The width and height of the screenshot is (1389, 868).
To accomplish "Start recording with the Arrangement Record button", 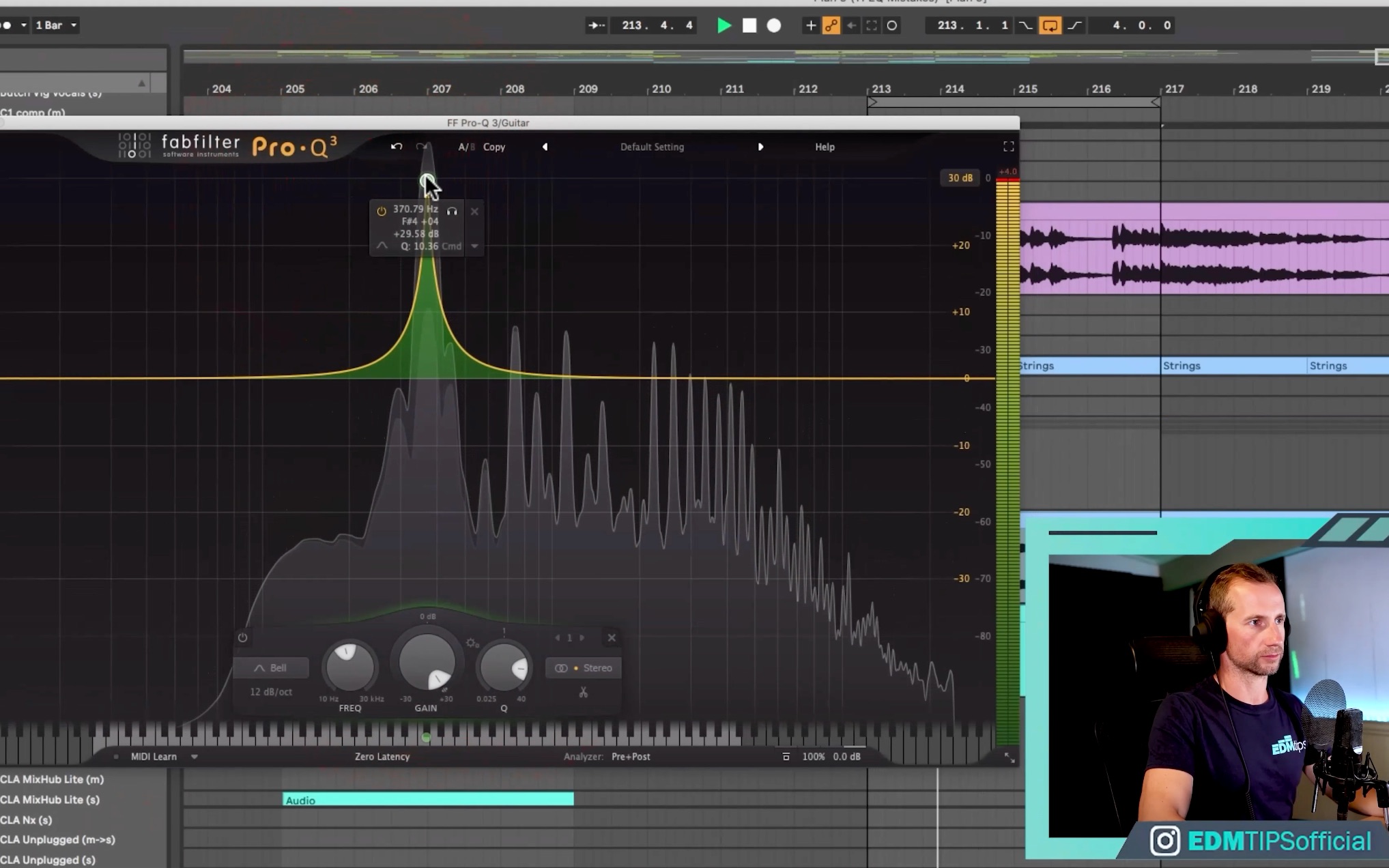I will point(774,25).
